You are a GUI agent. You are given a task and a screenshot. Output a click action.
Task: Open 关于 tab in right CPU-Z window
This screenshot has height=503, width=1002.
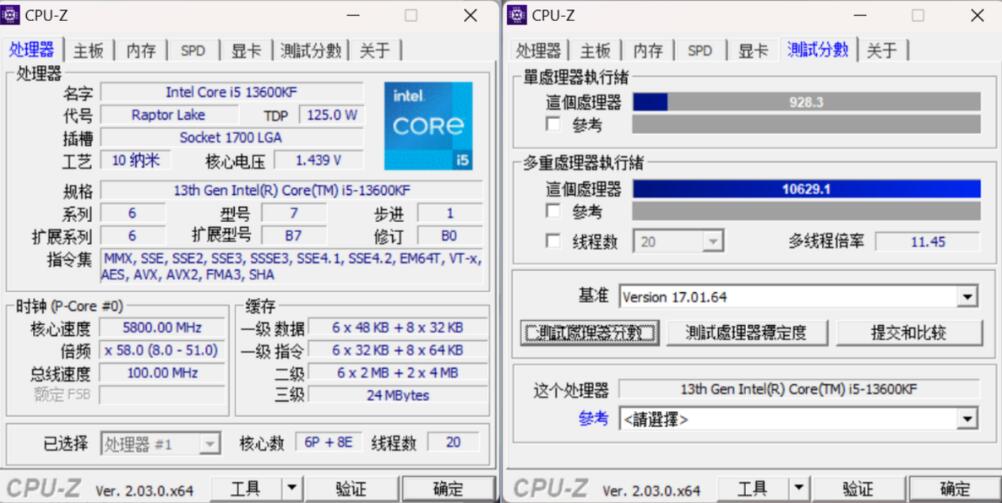(x=882, y=50)
